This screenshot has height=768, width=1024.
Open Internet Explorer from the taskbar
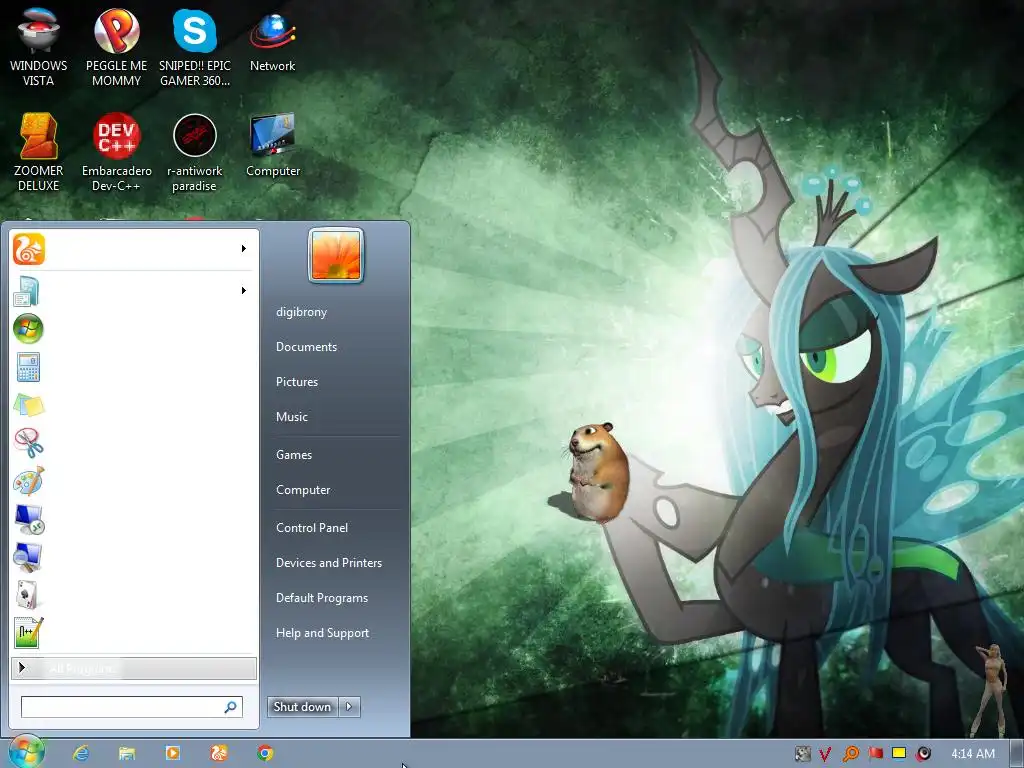coord(81,753)
